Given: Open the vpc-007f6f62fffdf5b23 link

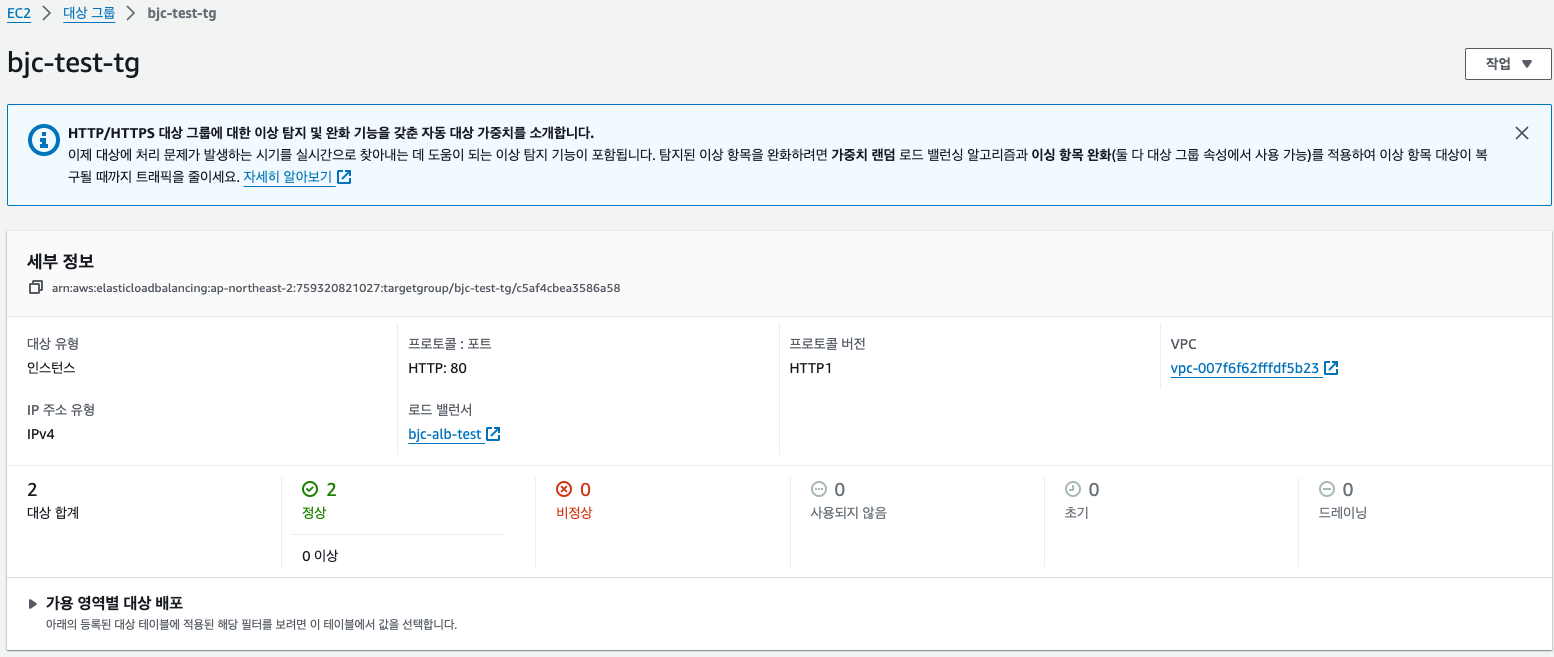Looking at the screenshot, I should (x=1245, y=368).
